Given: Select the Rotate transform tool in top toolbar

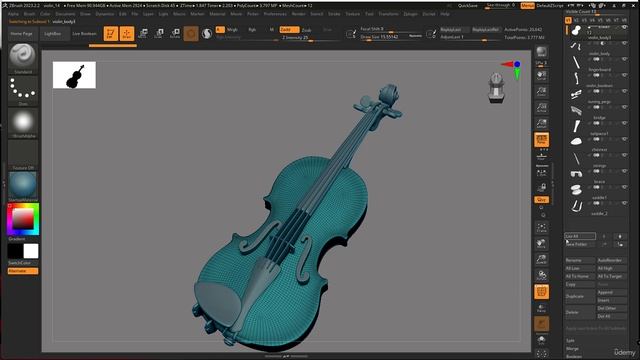Looking at the screenshot, I should click(x=175, y=33).
